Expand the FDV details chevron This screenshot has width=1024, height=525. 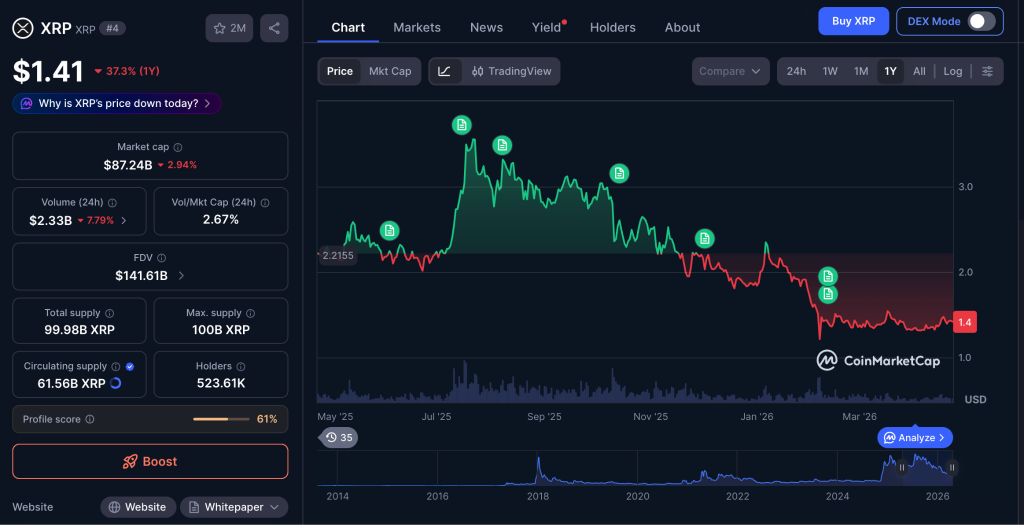coord(181,276)
